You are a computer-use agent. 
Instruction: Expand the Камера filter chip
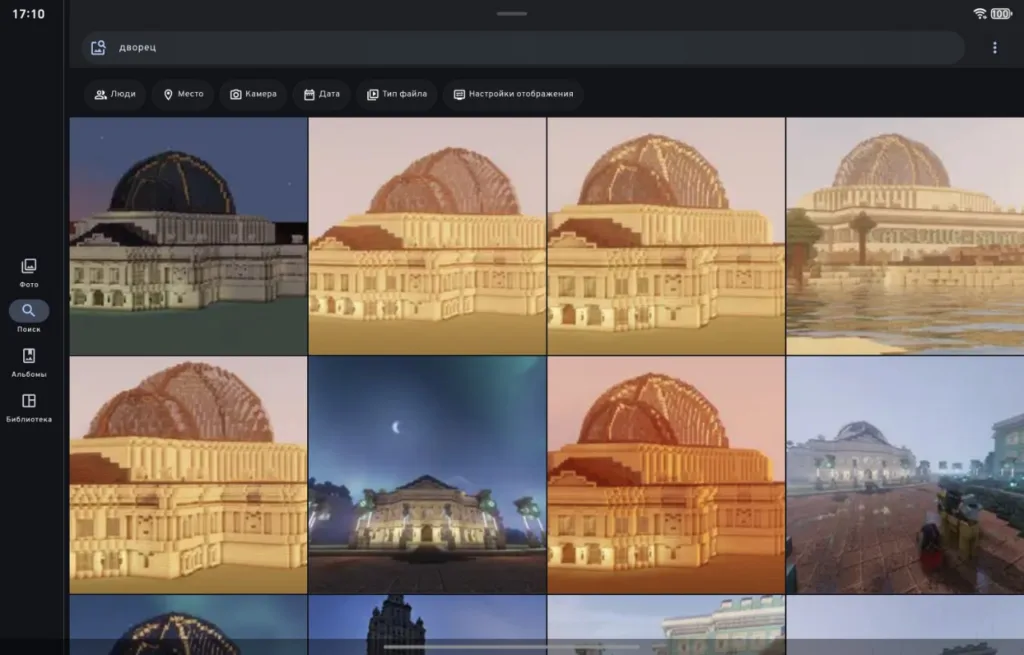[253, 94]
